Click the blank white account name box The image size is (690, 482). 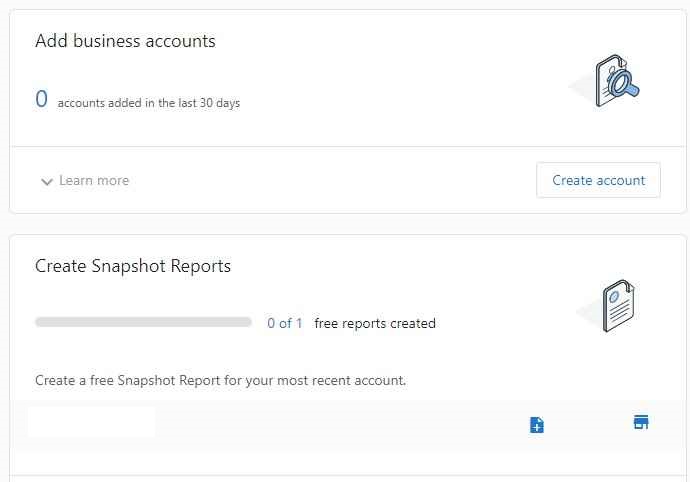(92, 422)
